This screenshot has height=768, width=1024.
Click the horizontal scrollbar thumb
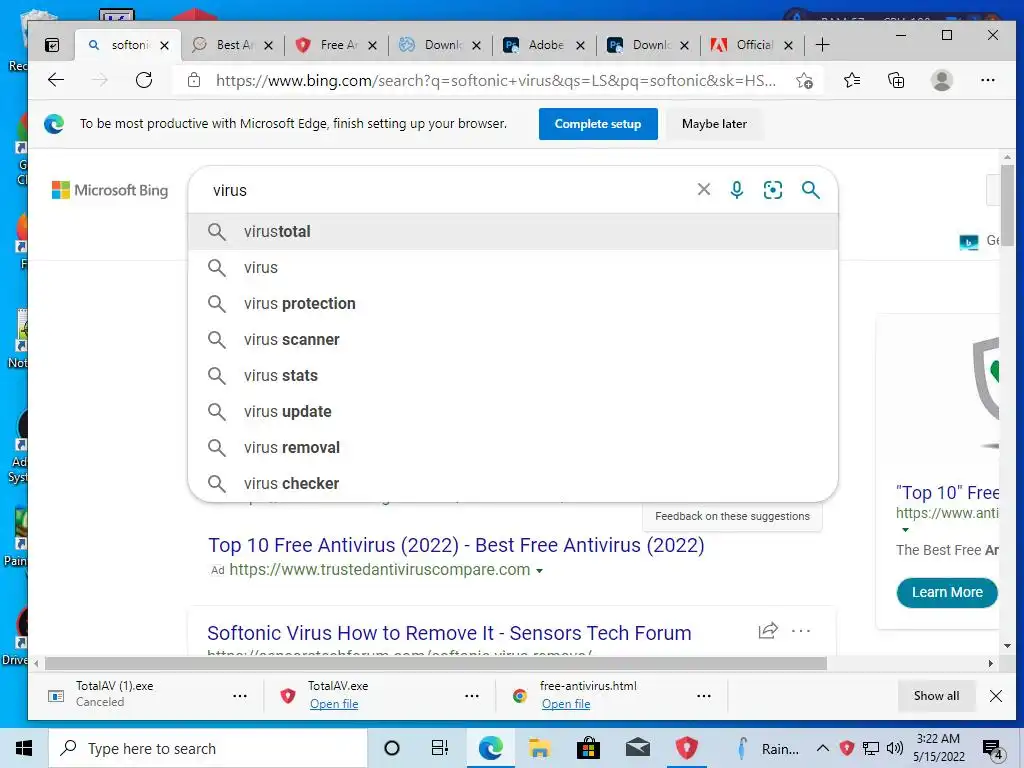click(436, 664)
